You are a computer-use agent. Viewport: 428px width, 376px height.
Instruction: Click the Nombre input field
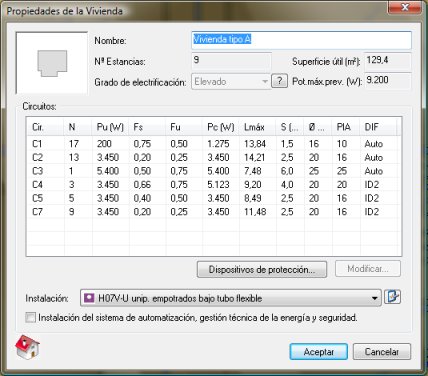tap(301, 40)
